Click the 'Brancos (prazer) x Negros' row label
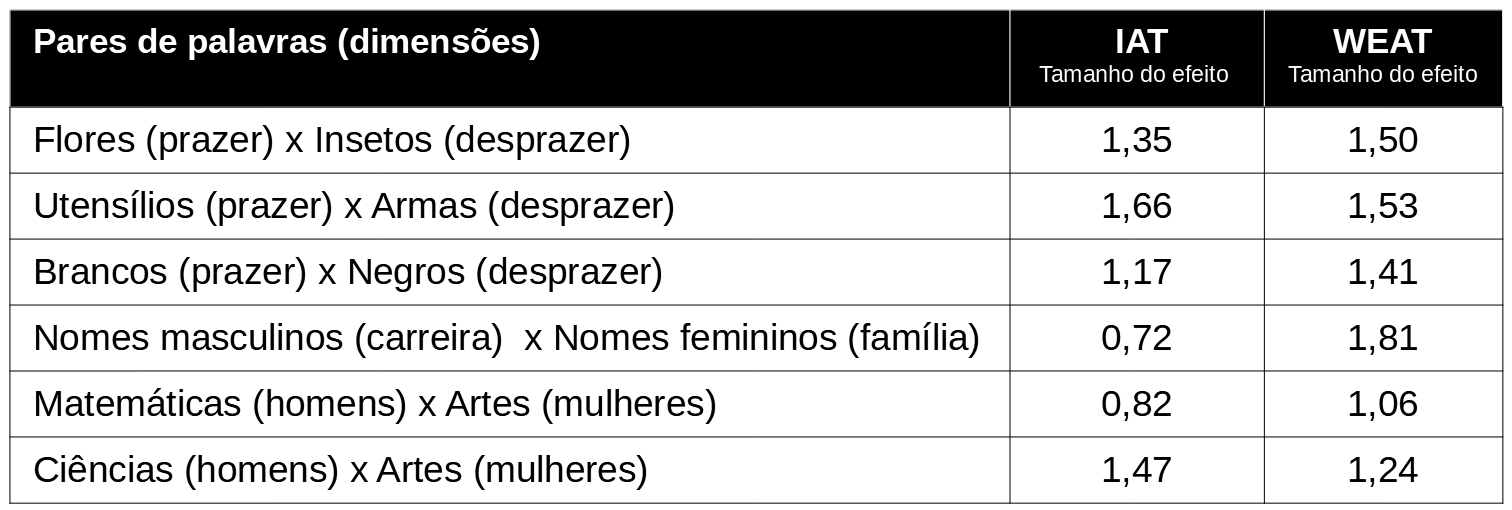 click(x=348, y=272)
